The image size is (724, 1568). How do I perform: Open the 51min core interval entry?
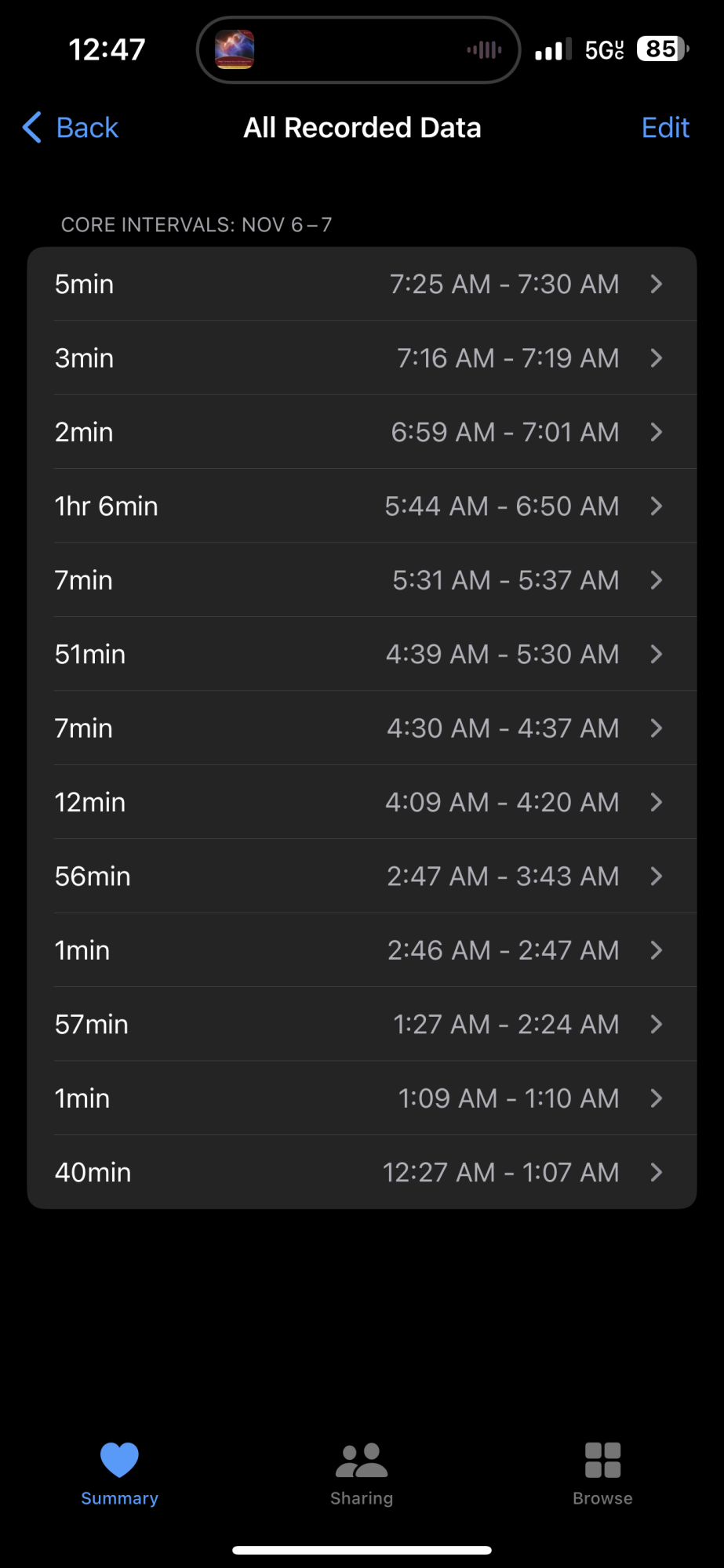pyautogui.click(x=361, y=655)
